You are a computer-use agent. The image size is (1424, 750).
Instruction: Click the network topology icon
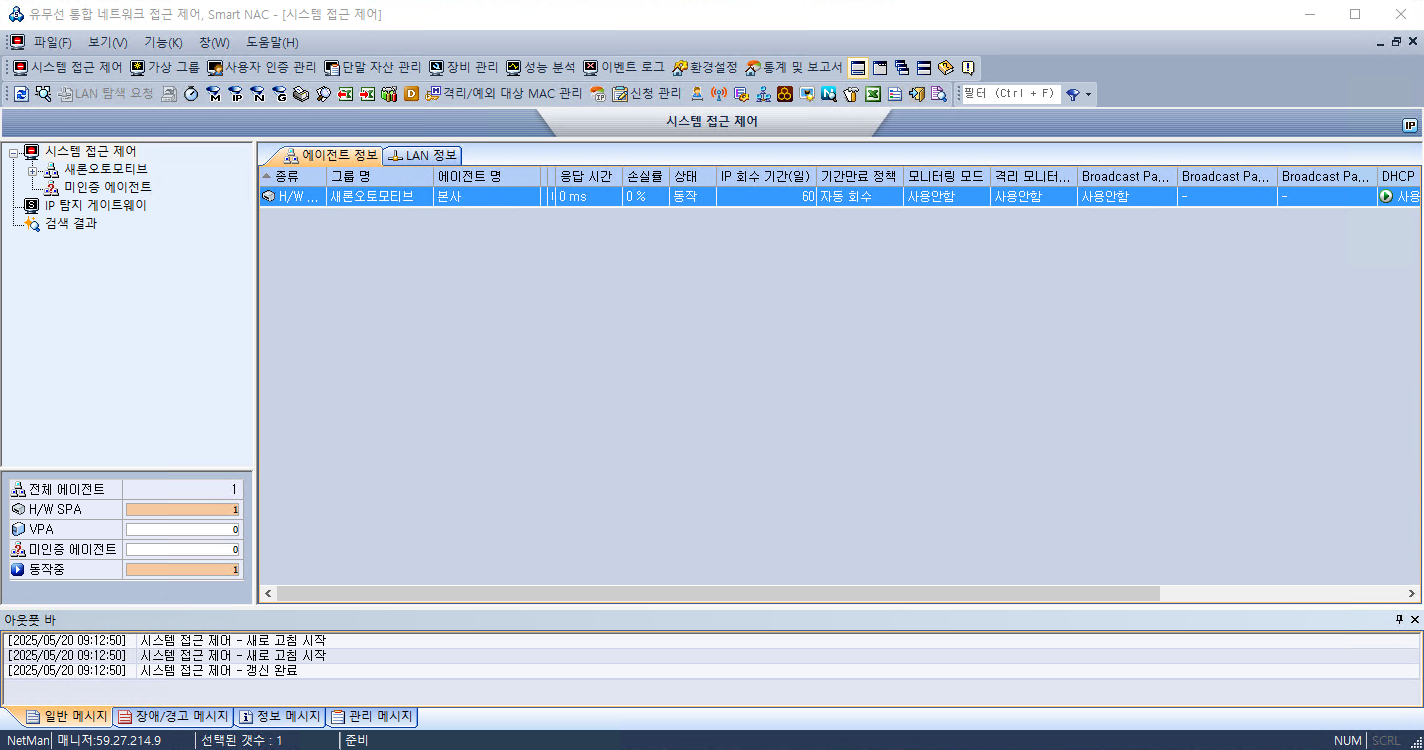pyautogui.click(x=763, y=94)
